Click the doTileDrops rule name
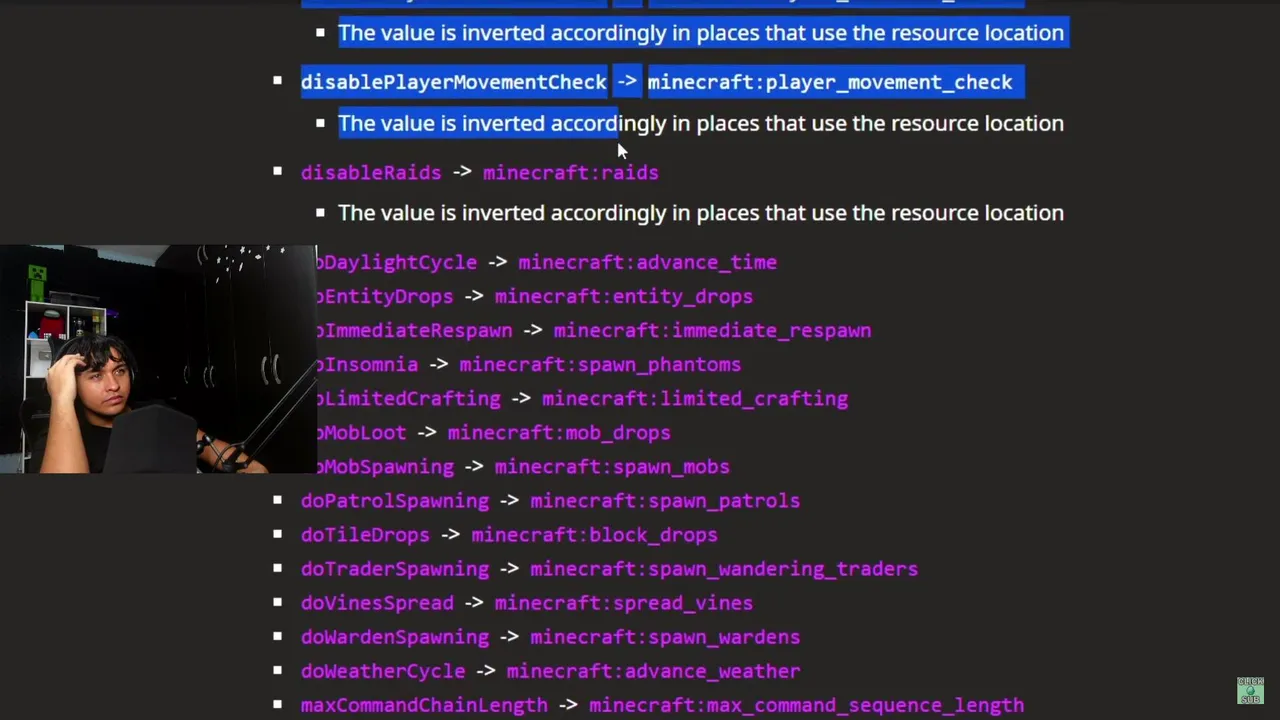This screenshot has height=720, width=1280. (x=365, y=534)
